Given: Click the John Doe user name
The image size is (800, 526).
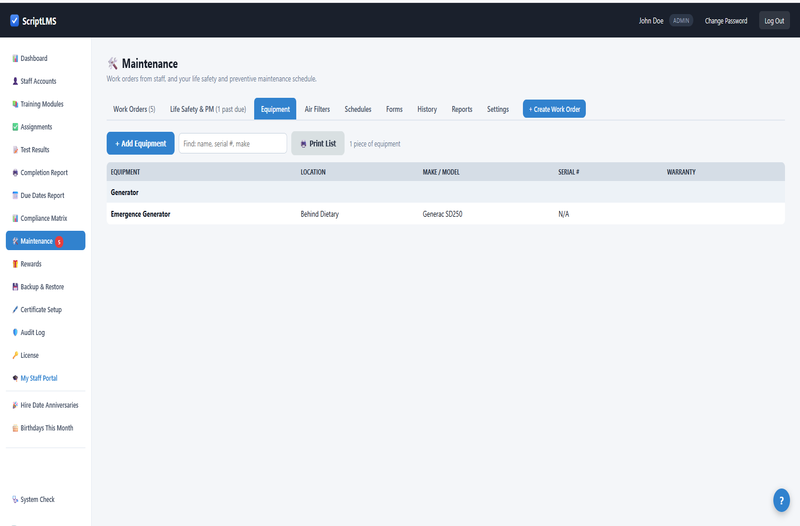Looking at the screenshot, I should pos(651,21).
